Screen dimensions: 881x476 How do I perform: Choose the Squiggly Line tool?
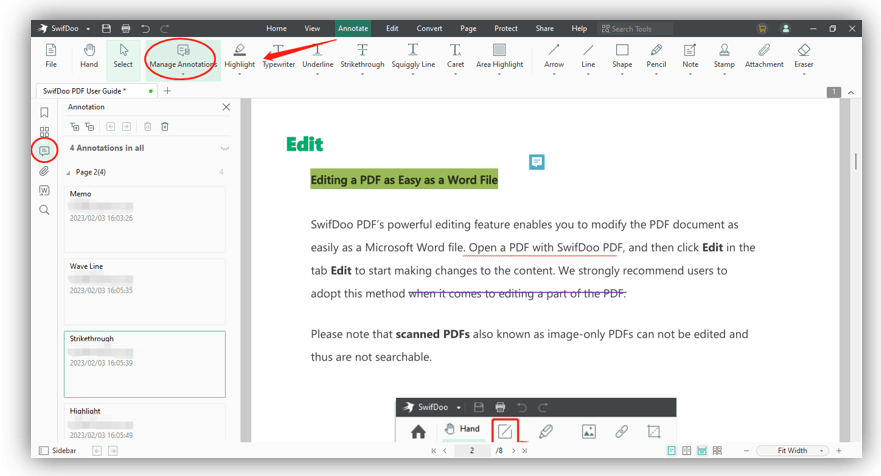pyautogui.click(x=413, y=56)
